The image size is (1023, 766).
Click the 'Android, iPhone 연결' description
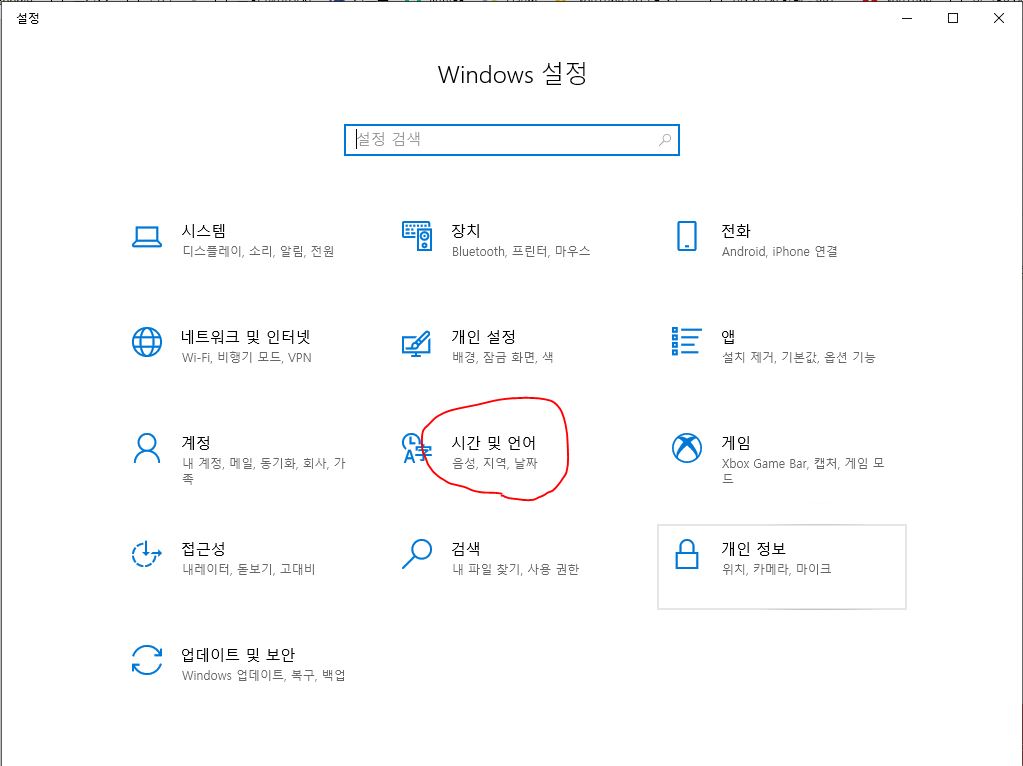point(780,251)
